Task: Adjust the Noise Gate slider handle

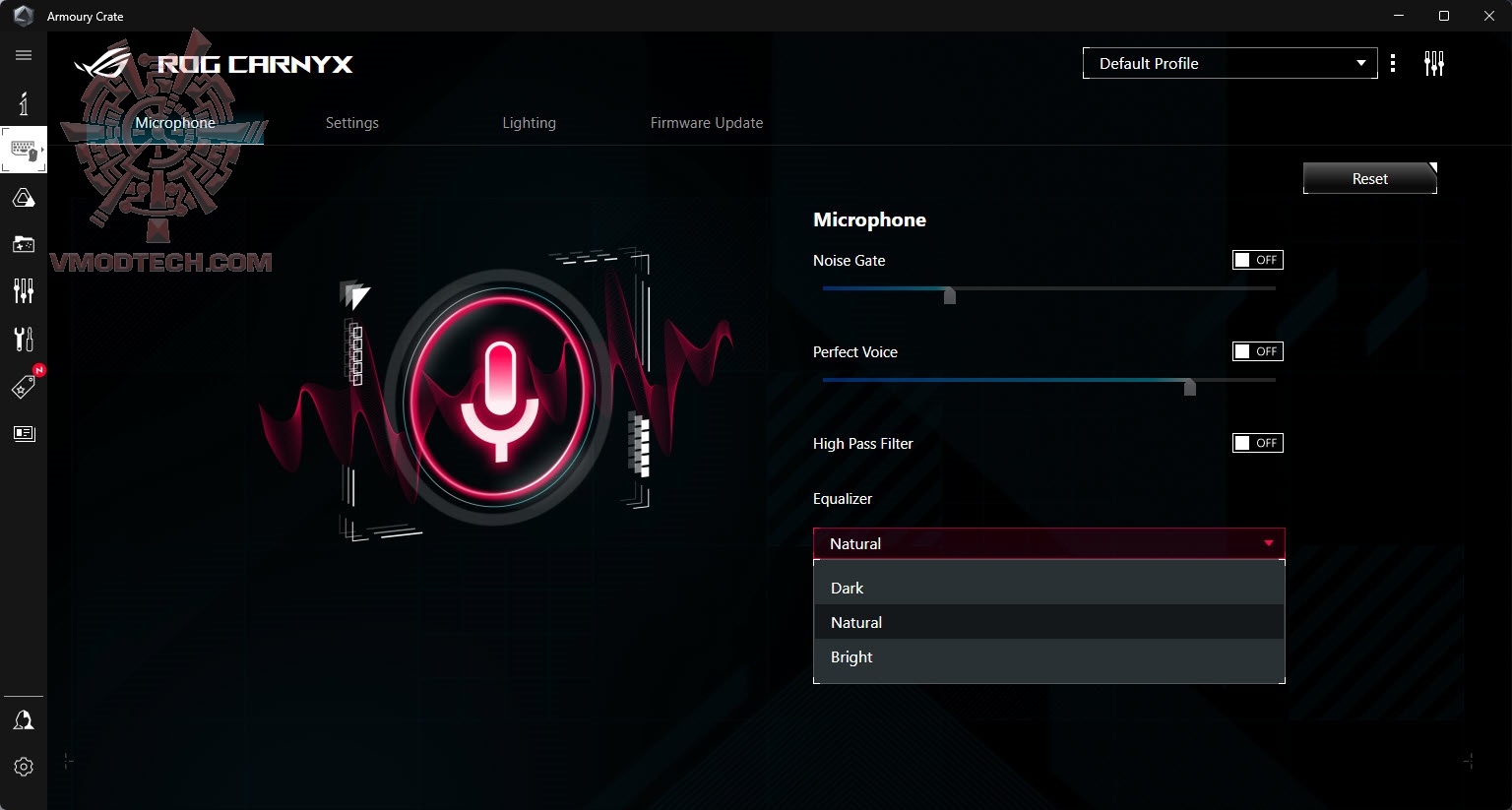Action: pos(949,295)
